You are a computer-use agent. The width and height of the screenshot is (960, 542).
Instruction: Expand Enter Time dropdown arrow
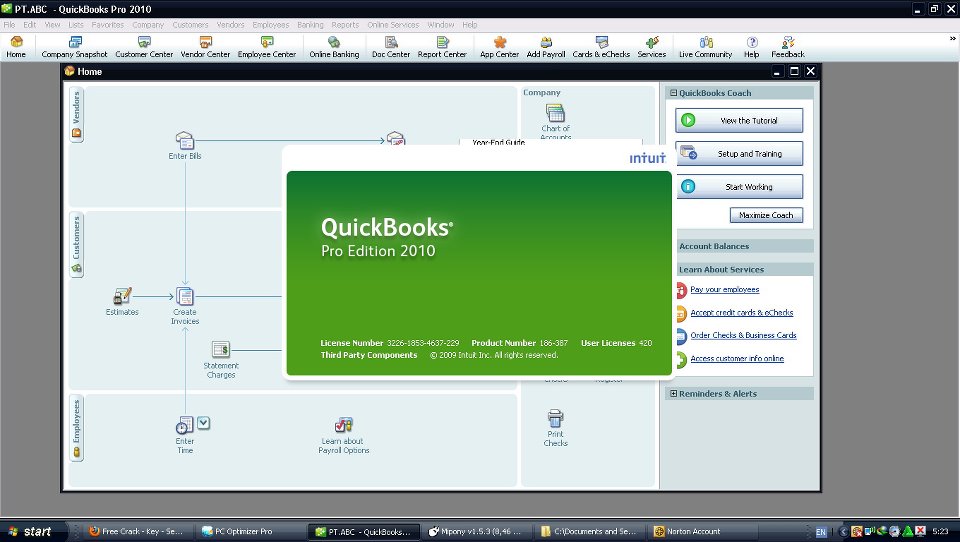tap(204, 423)
